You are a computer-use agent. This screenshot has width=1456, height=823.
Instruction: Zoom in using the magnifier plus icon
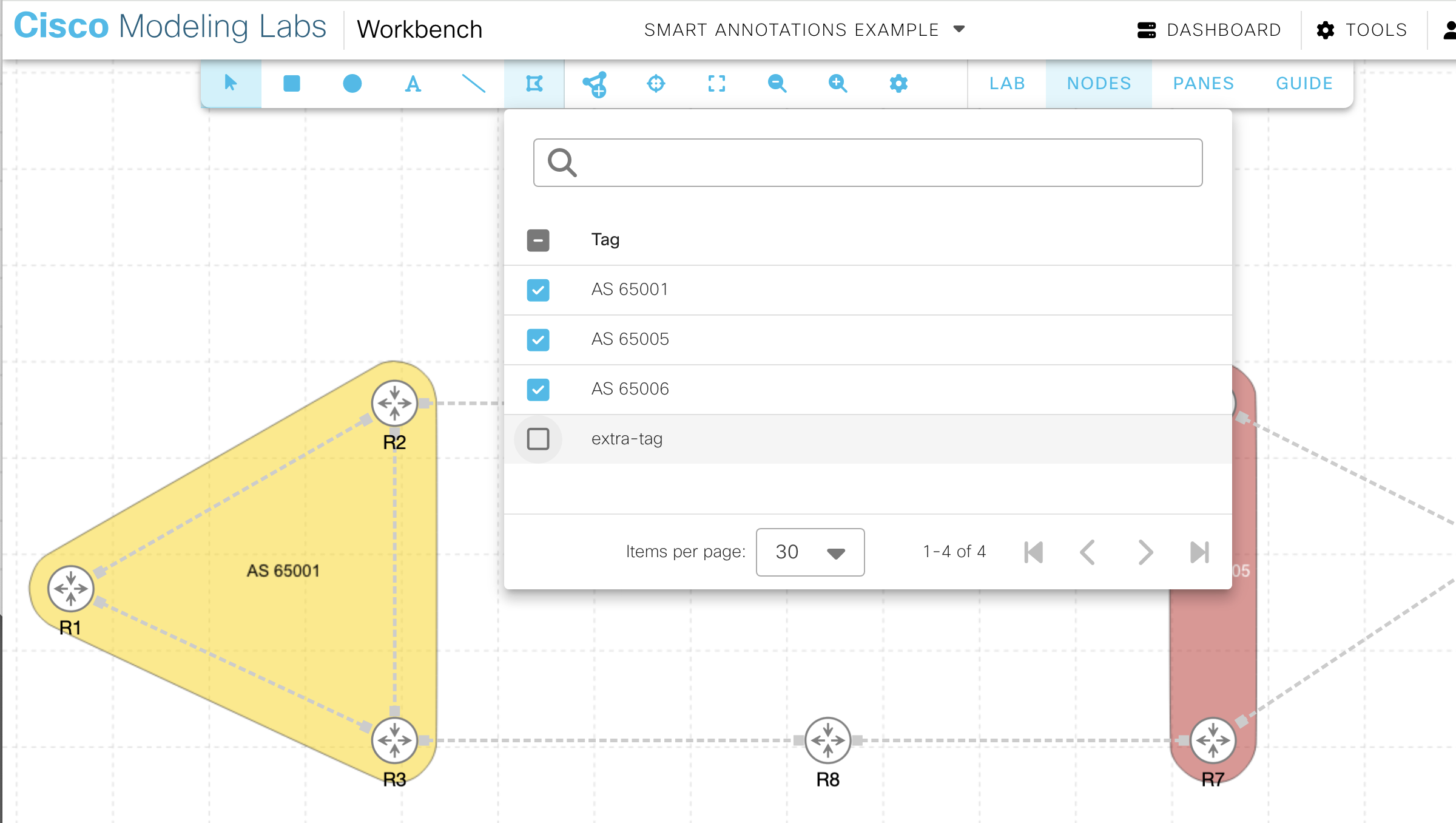(837, 84)
